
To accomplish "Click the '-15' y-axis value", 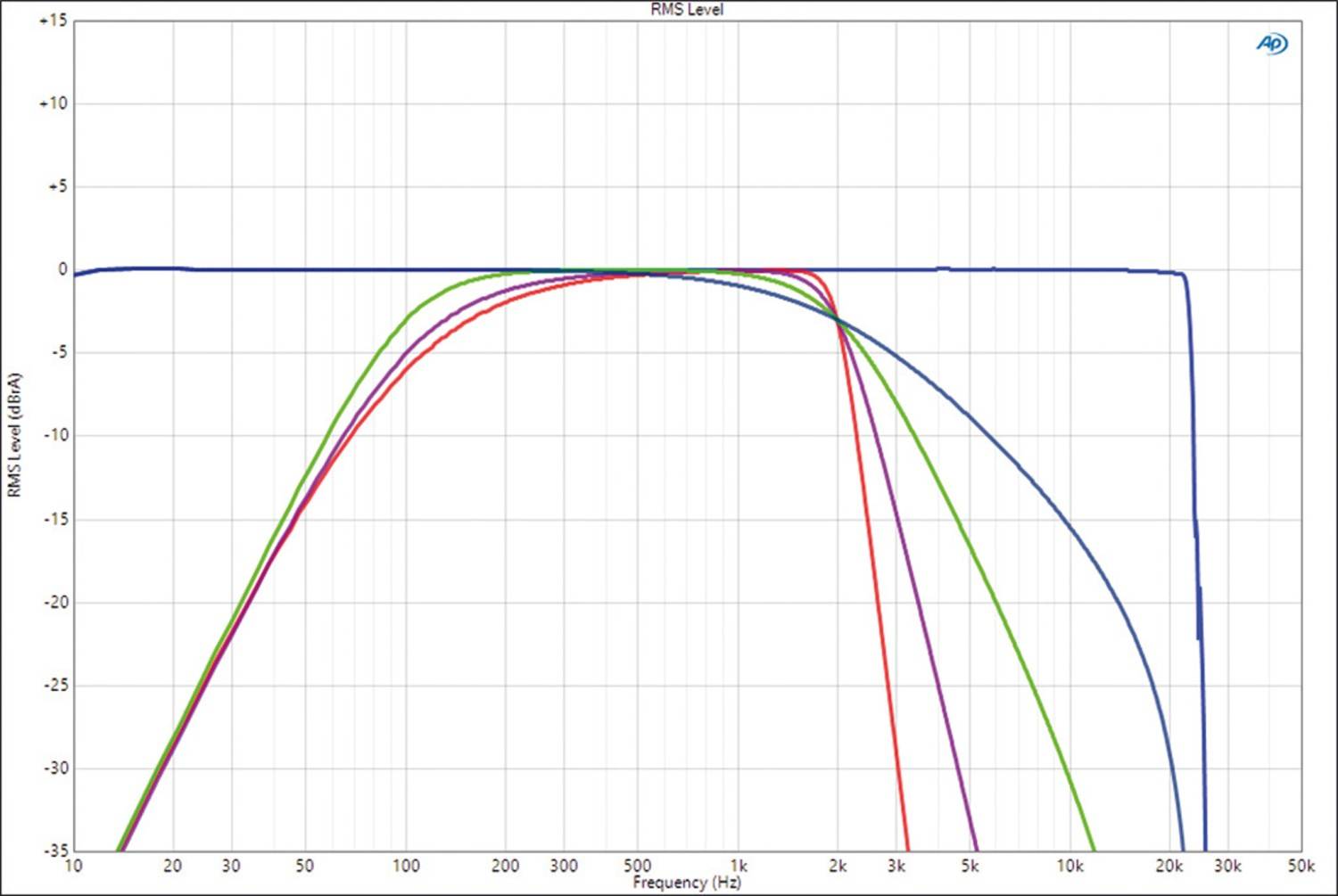I will click(x=55, y=519).
